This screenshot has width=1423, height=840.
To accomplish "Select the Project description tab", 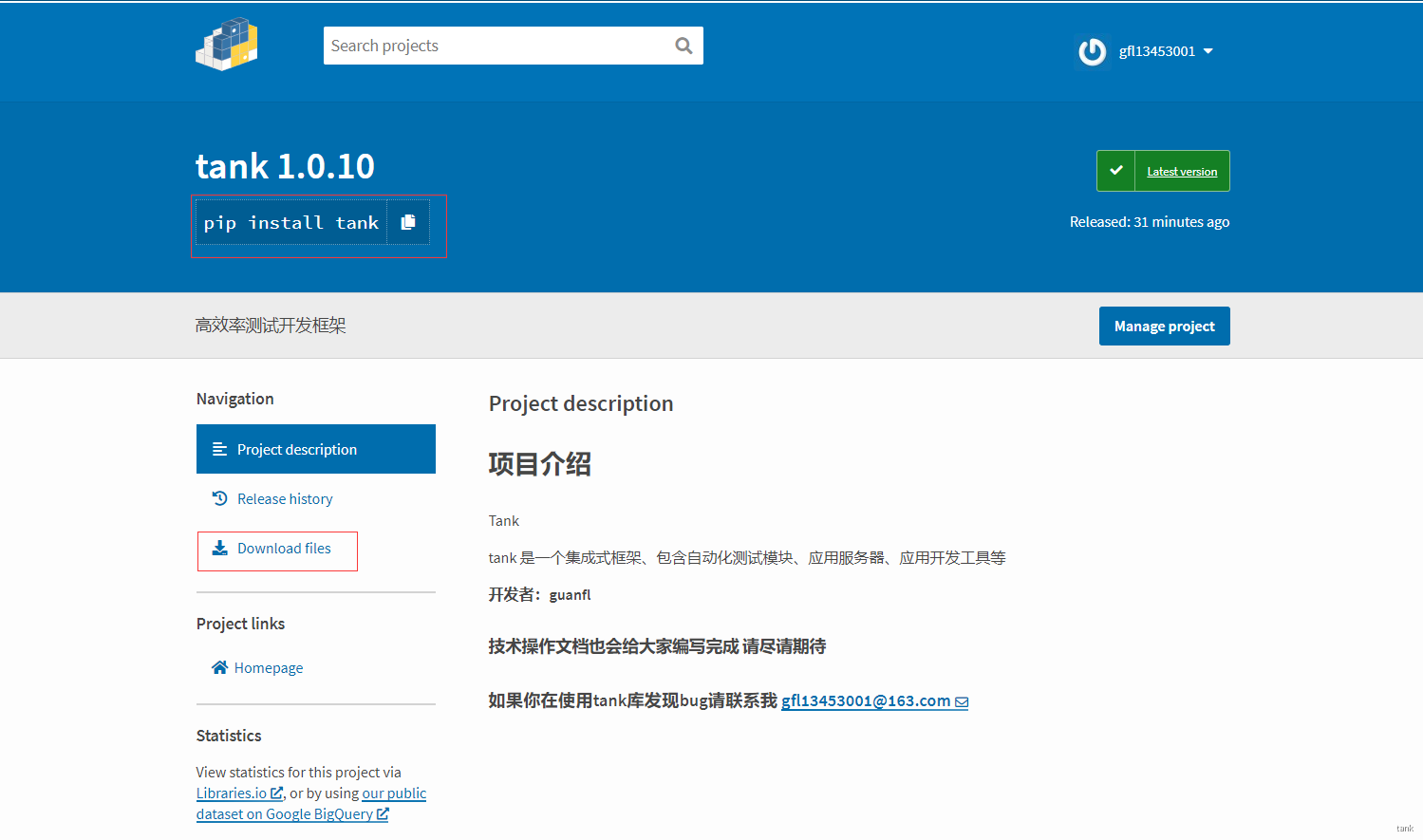I will (x=316, y=449).
